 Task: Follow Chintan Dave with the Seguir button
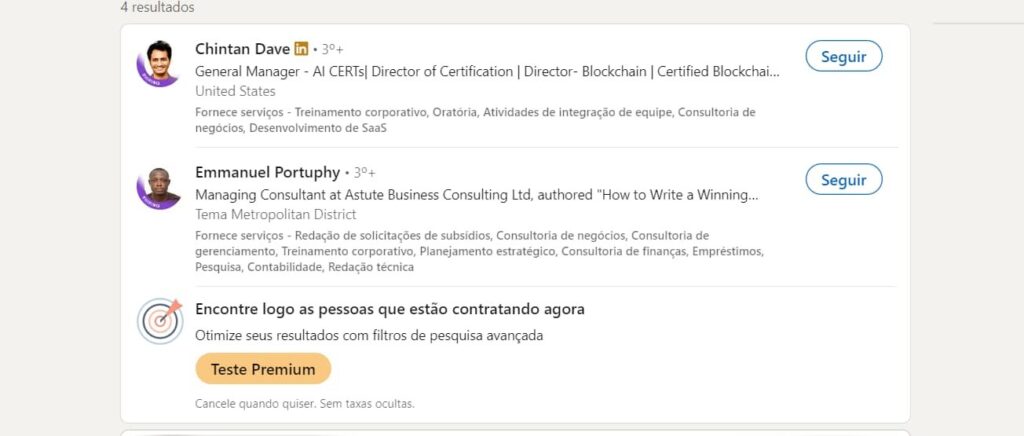tap(844, 56)
